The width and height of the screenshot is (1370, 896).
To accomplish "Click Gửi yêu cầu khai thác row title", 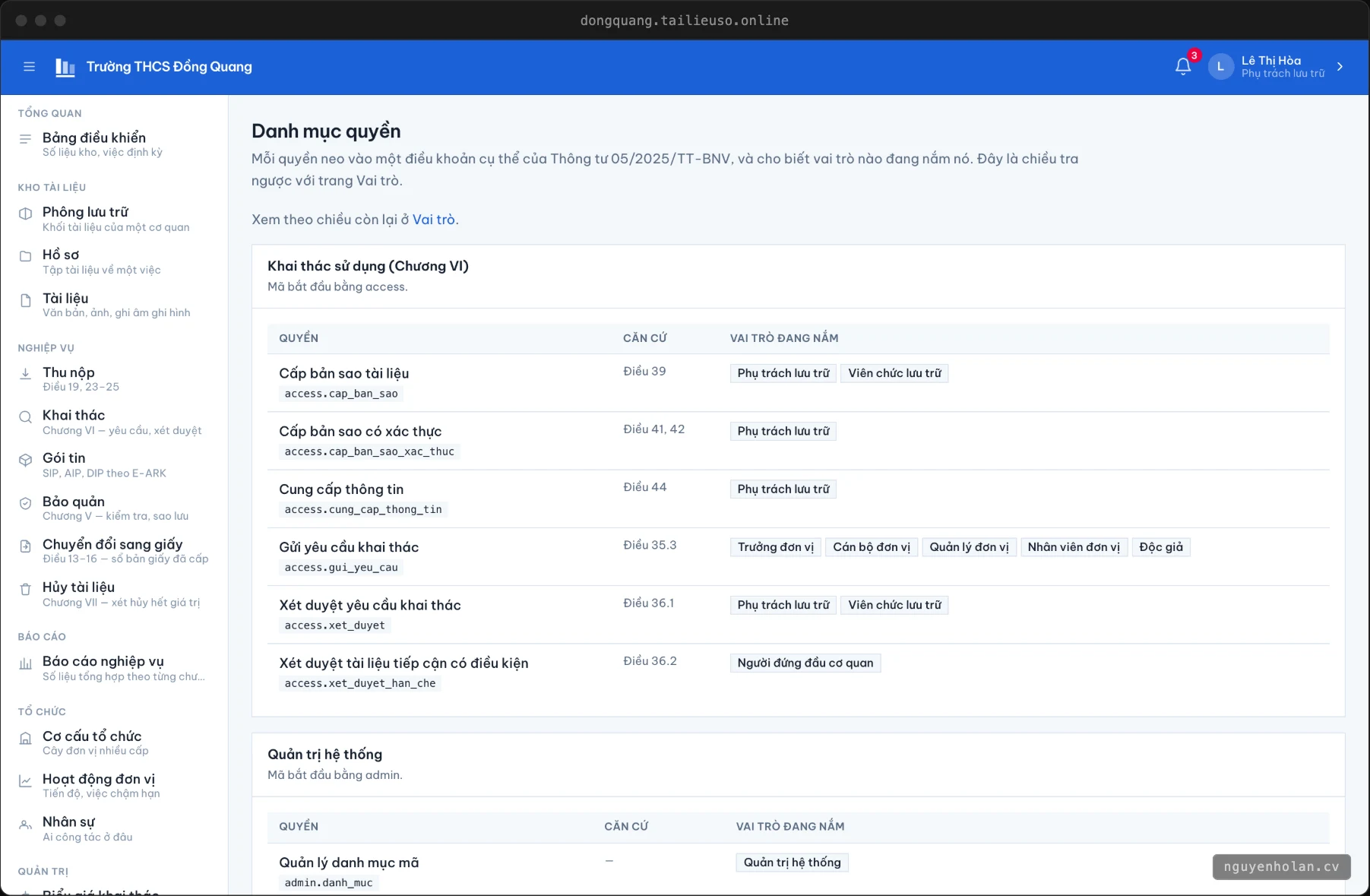I will point(349,547).
